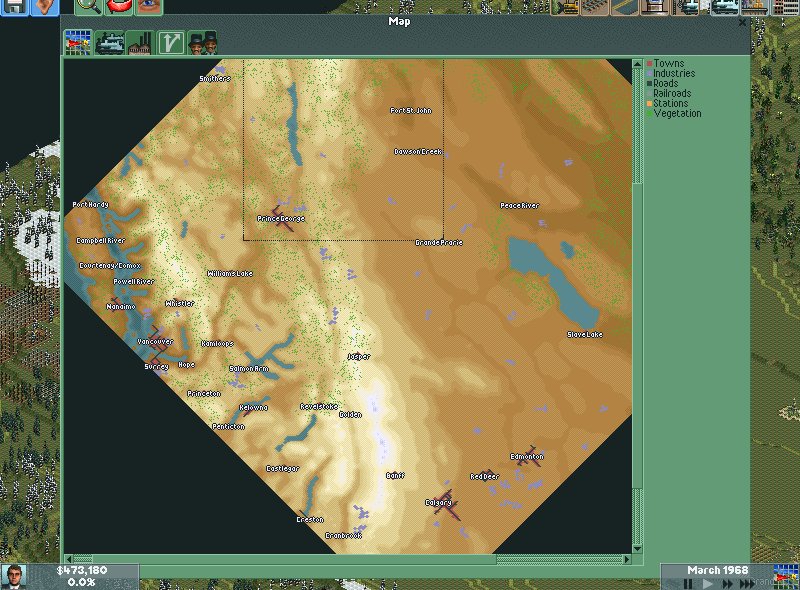Click the Vegetation legend entry
Image resolution: width=800 pixels, height=590 pixels.
(x=674, y=113)
